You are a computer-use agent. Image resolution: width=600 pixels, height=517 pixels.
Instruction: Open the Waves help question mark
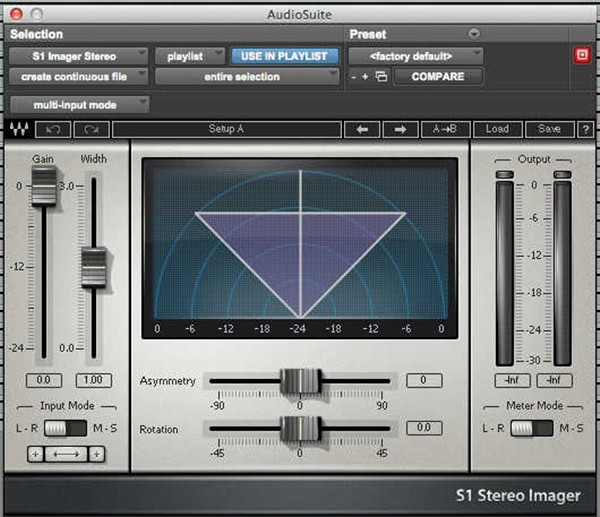point(585,129)
